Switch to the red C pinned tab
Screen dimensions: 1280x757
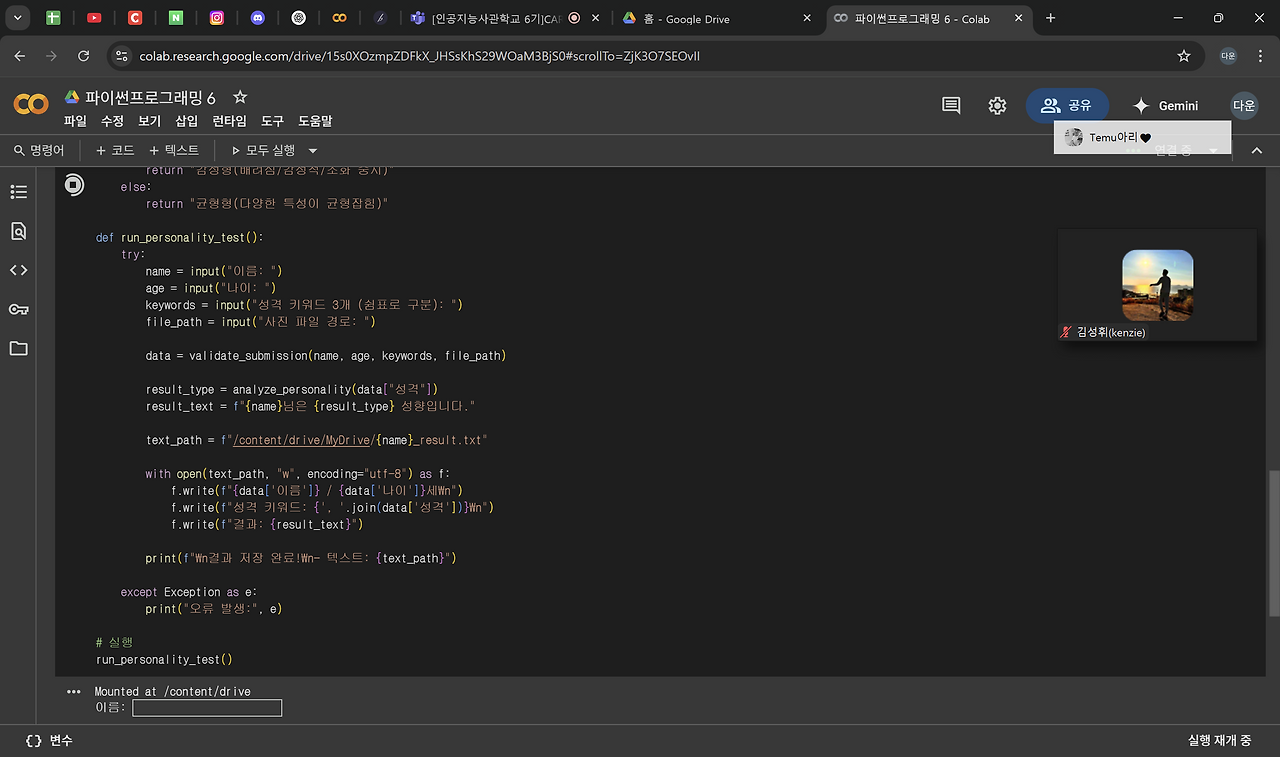tap(135, 18)
